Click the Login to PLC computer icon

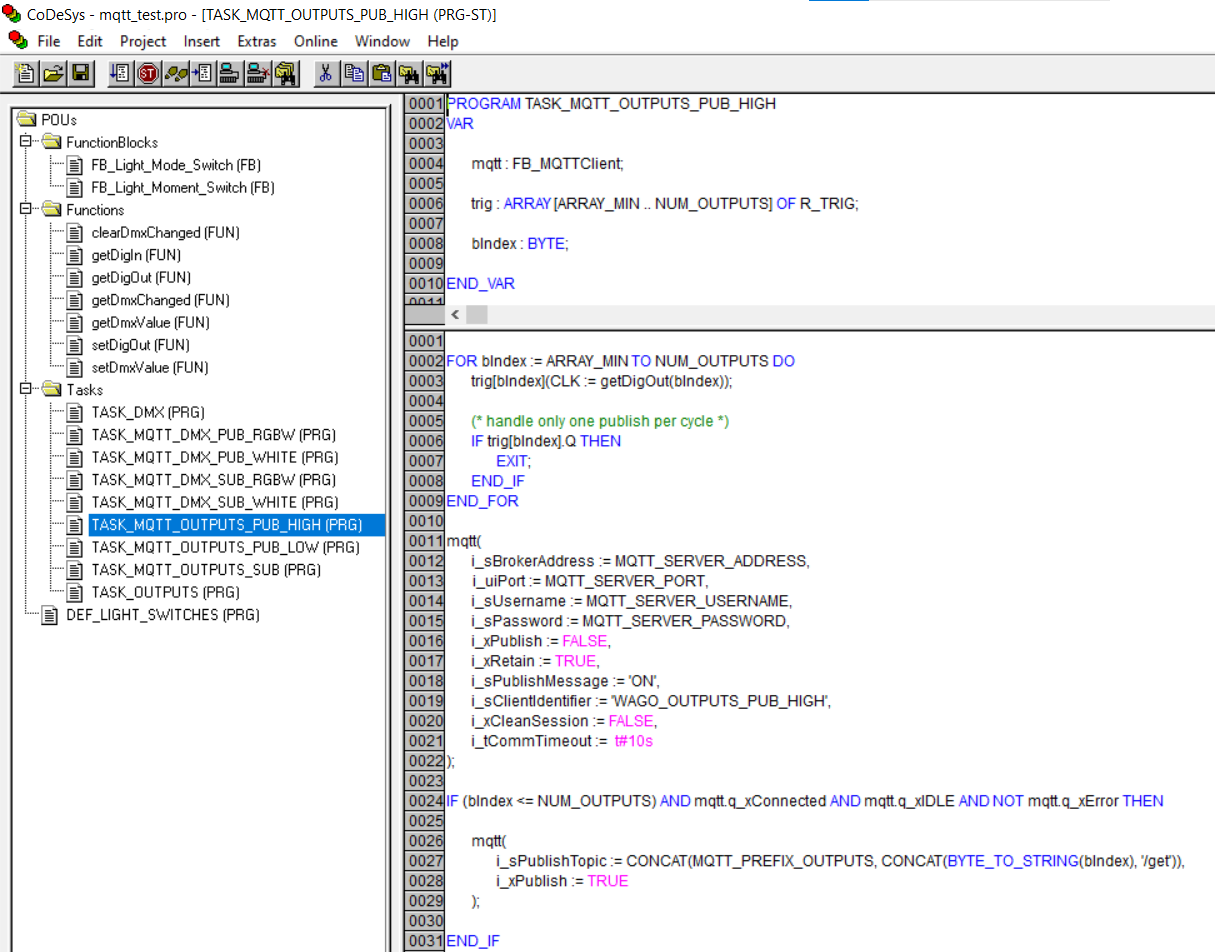point(228,73)
